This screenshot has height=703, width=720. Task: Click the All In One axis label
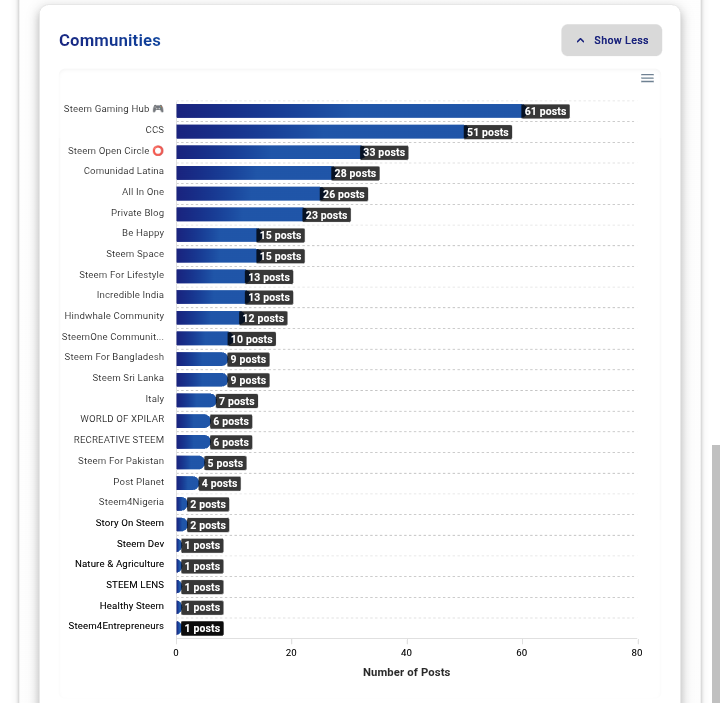click(x=143, y=192)
